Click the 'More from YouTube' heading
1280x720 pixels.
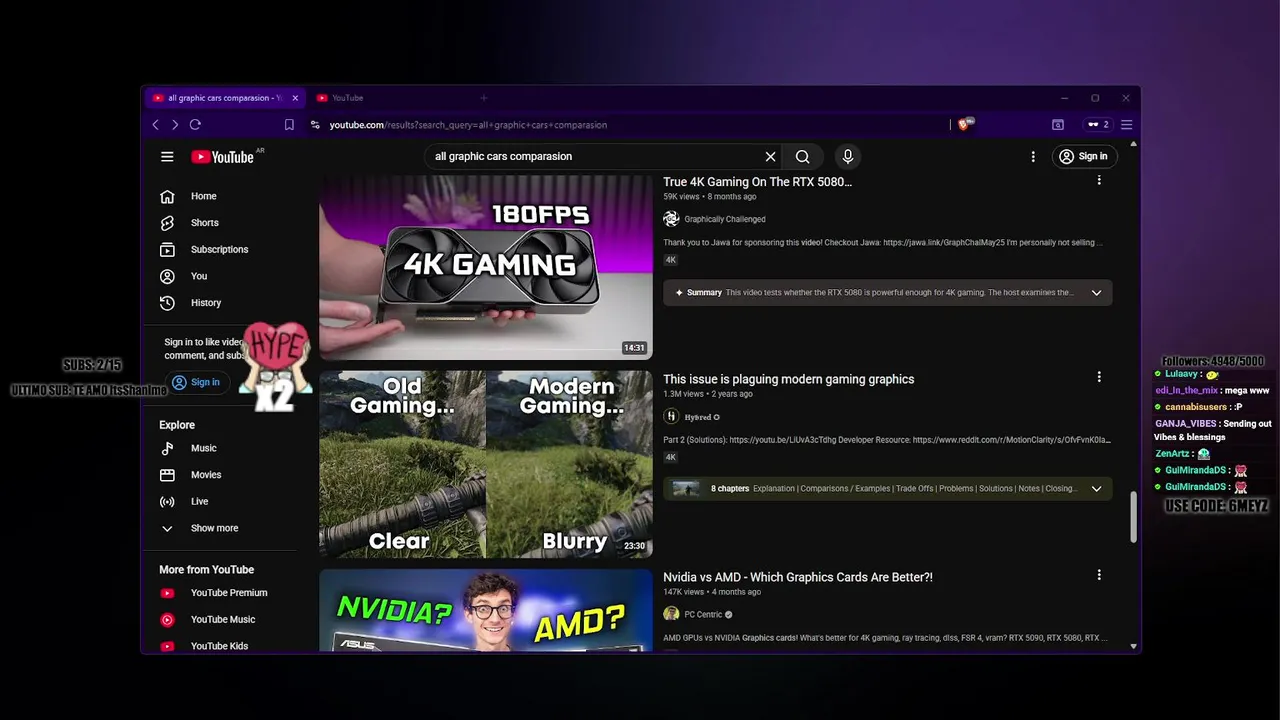click(206, 570)
